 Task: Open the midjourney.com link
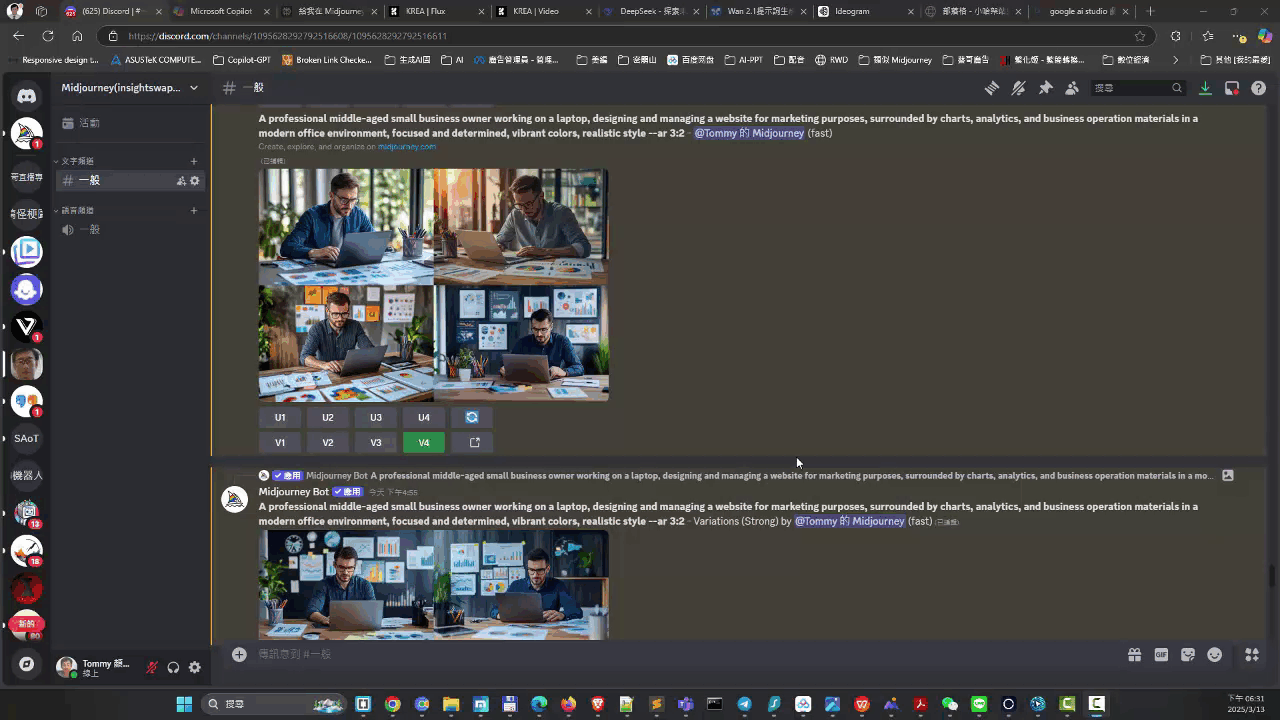(x=406, y=147)
